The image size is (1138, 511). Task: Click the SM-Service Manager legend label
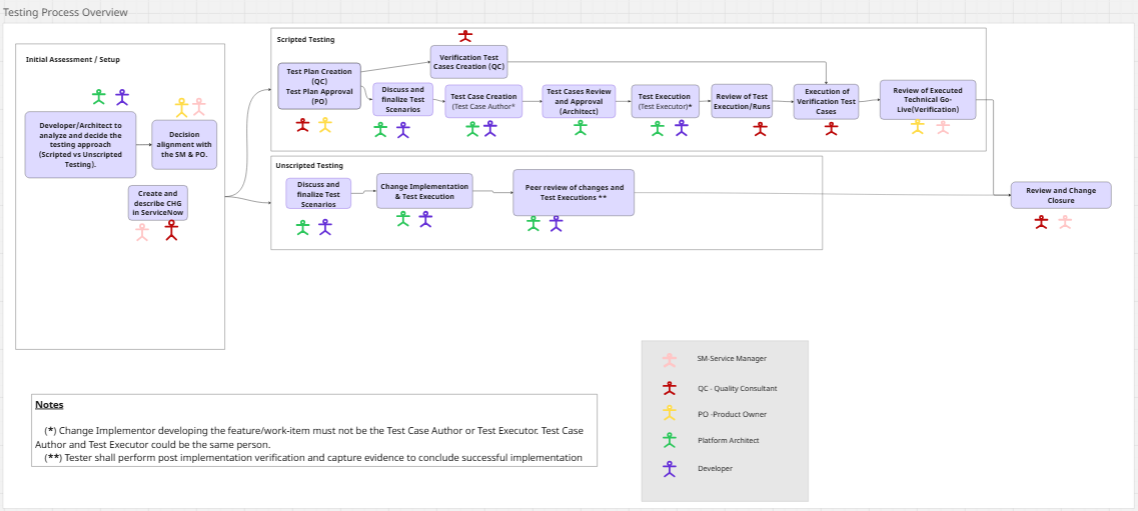click(732, 359)
